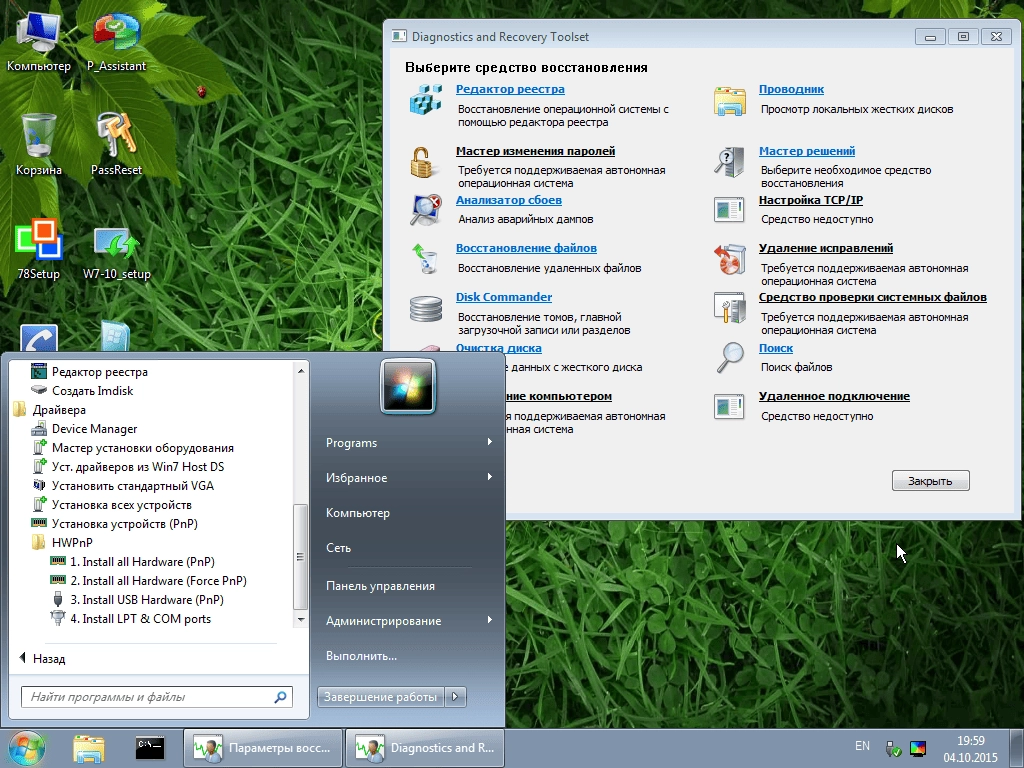1024x768 pixels.
Task: Expand the Programs submenu
Action: pyautogui.click(x=409, y=443)
